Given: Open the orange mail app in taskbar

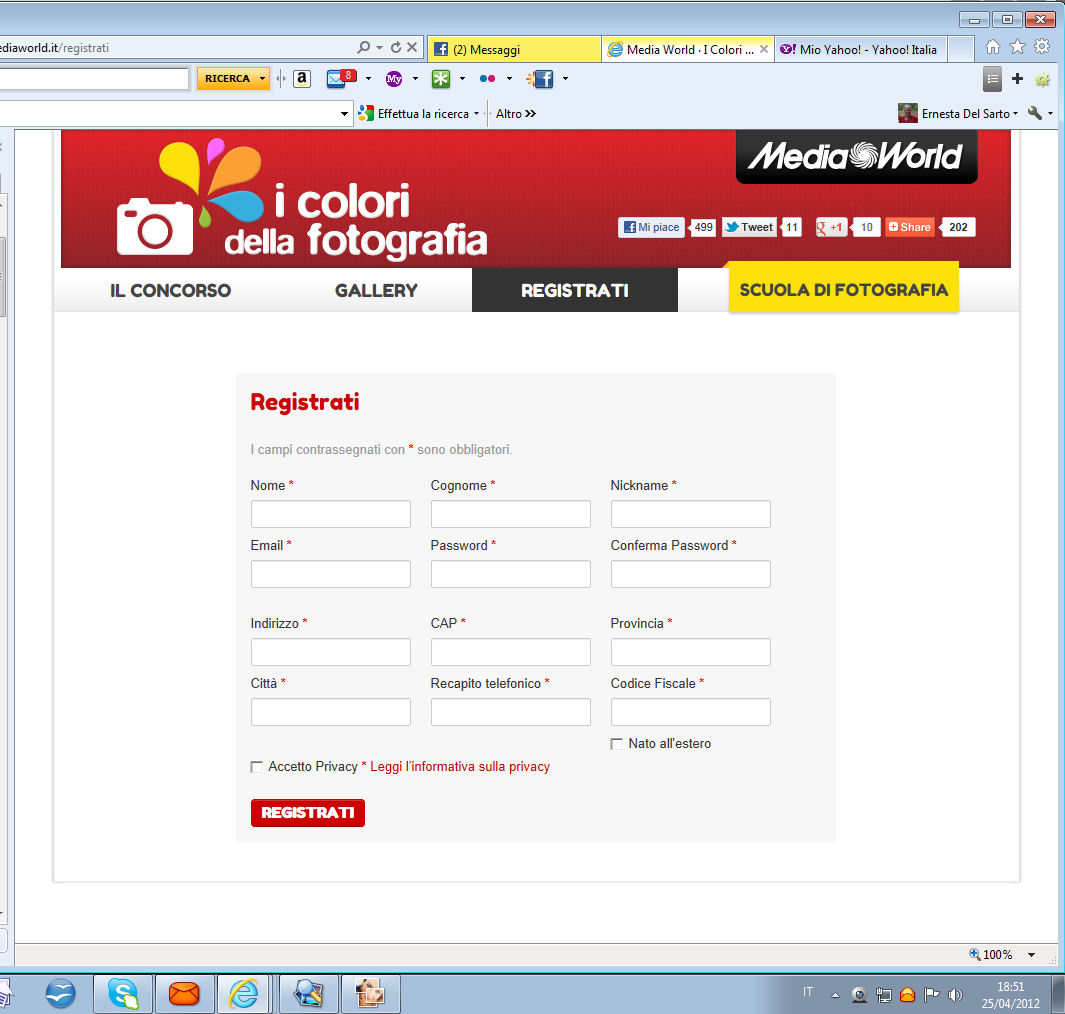Looking at the screenshot, I should coord(184,994).
